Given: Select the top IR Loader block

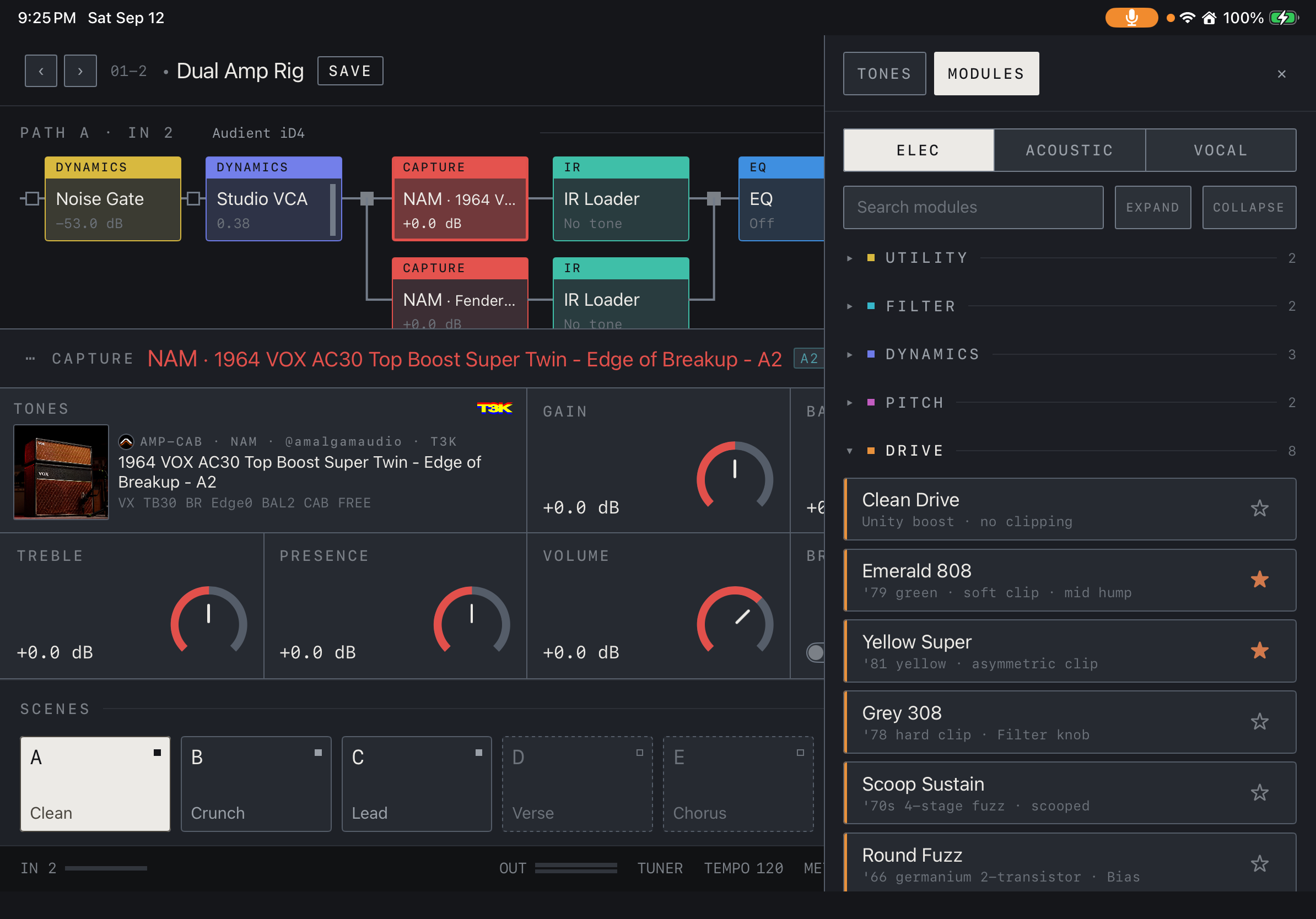Looking at the screenshot, I should coord(621,199).
